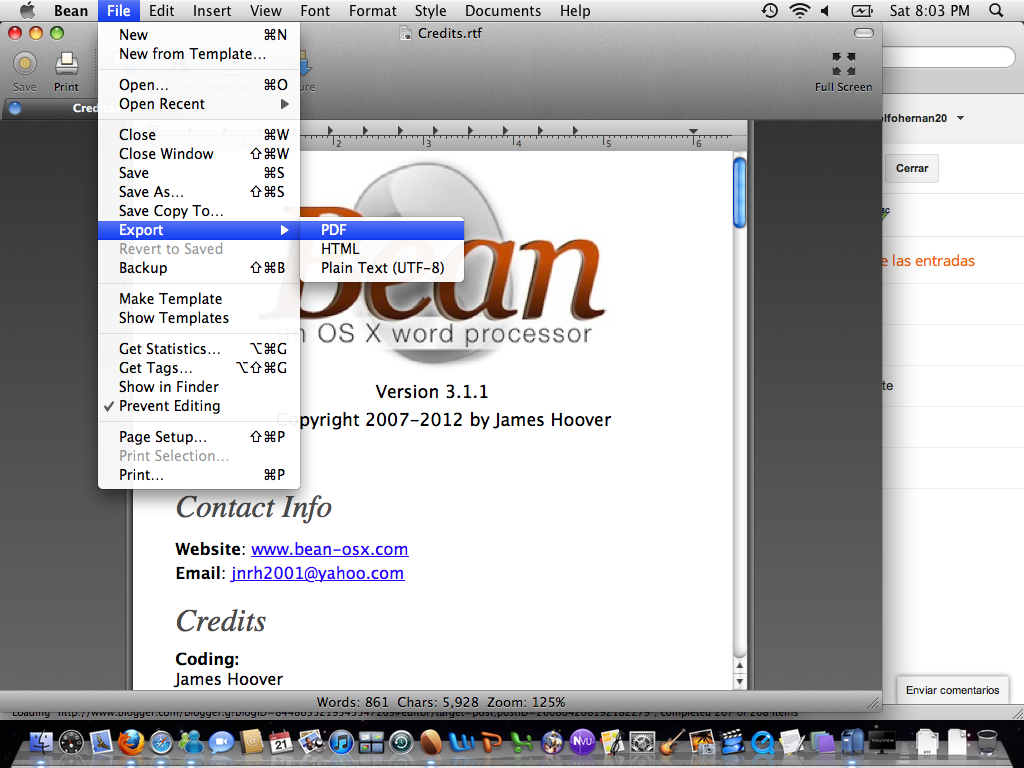Open iCal calendar from the Dock
Image resolution: width=1024 pixels, height=768 pixels.
click(x=281, y=743)
